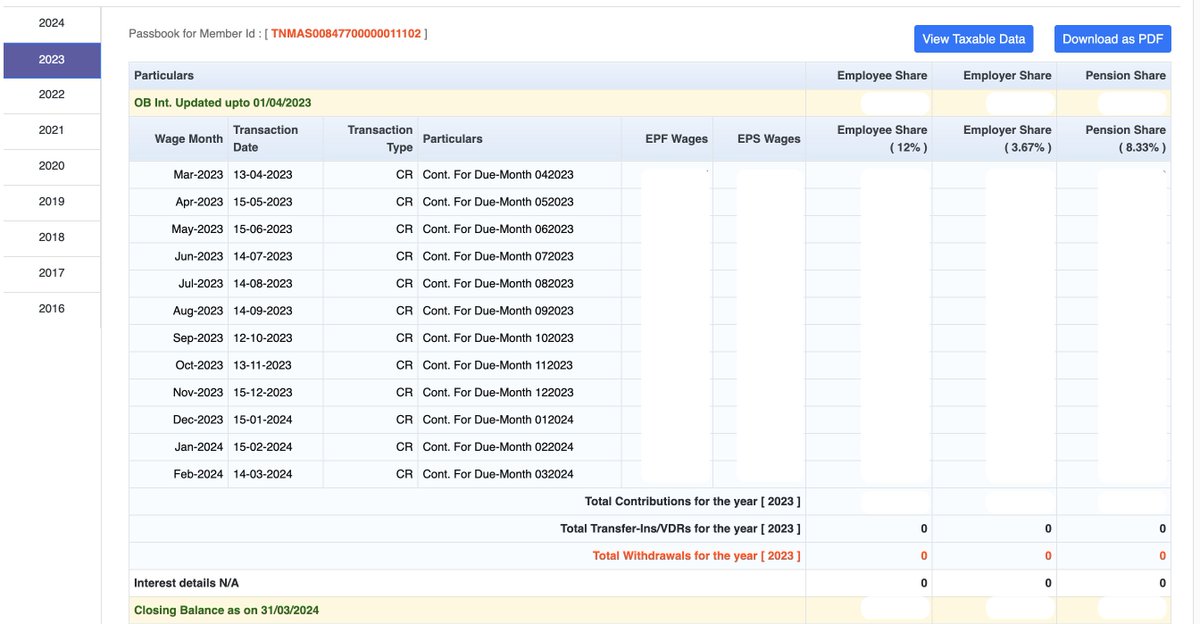1200x624 pixels.
Task: Click the View Taxable Data button
Action: point(973,39)
